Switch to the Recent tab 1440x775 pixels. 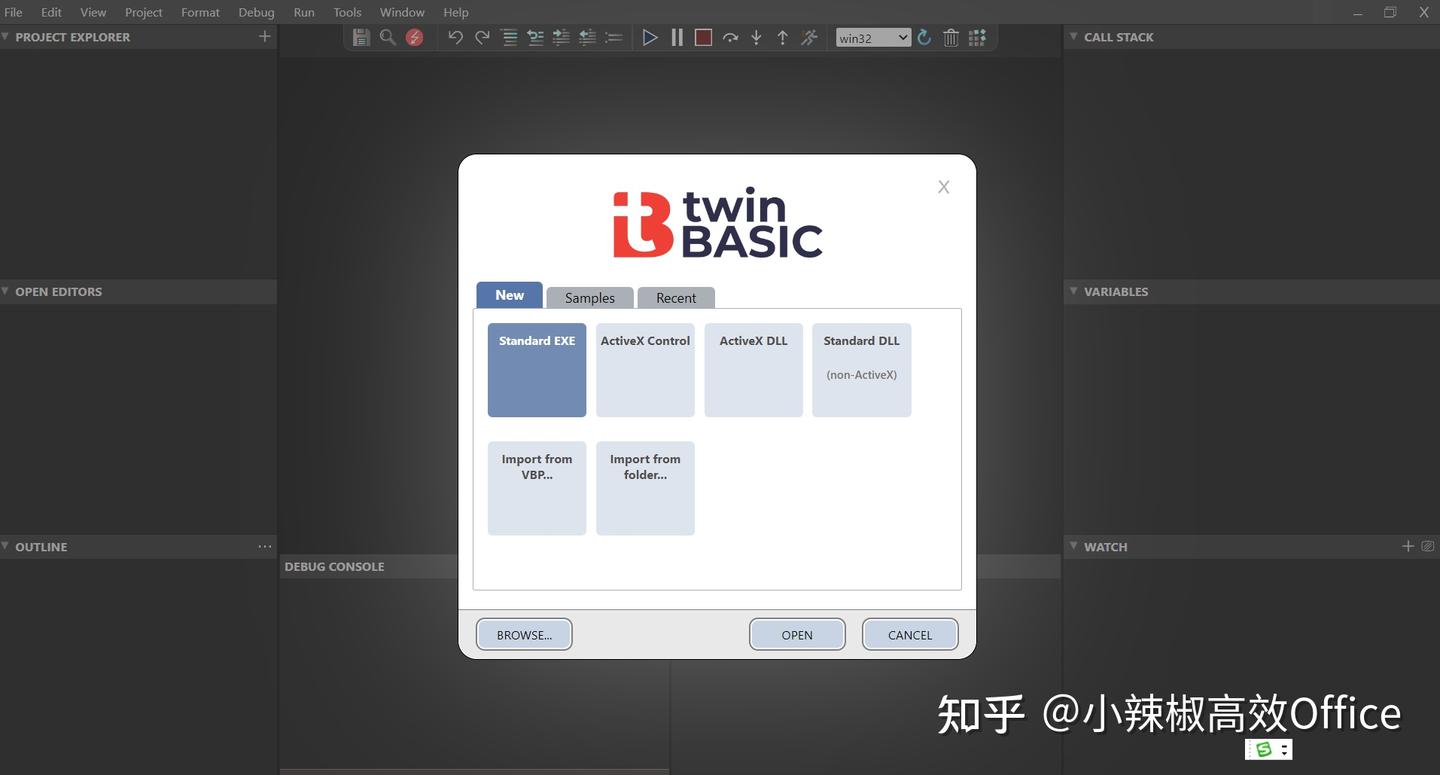[676, 297]
